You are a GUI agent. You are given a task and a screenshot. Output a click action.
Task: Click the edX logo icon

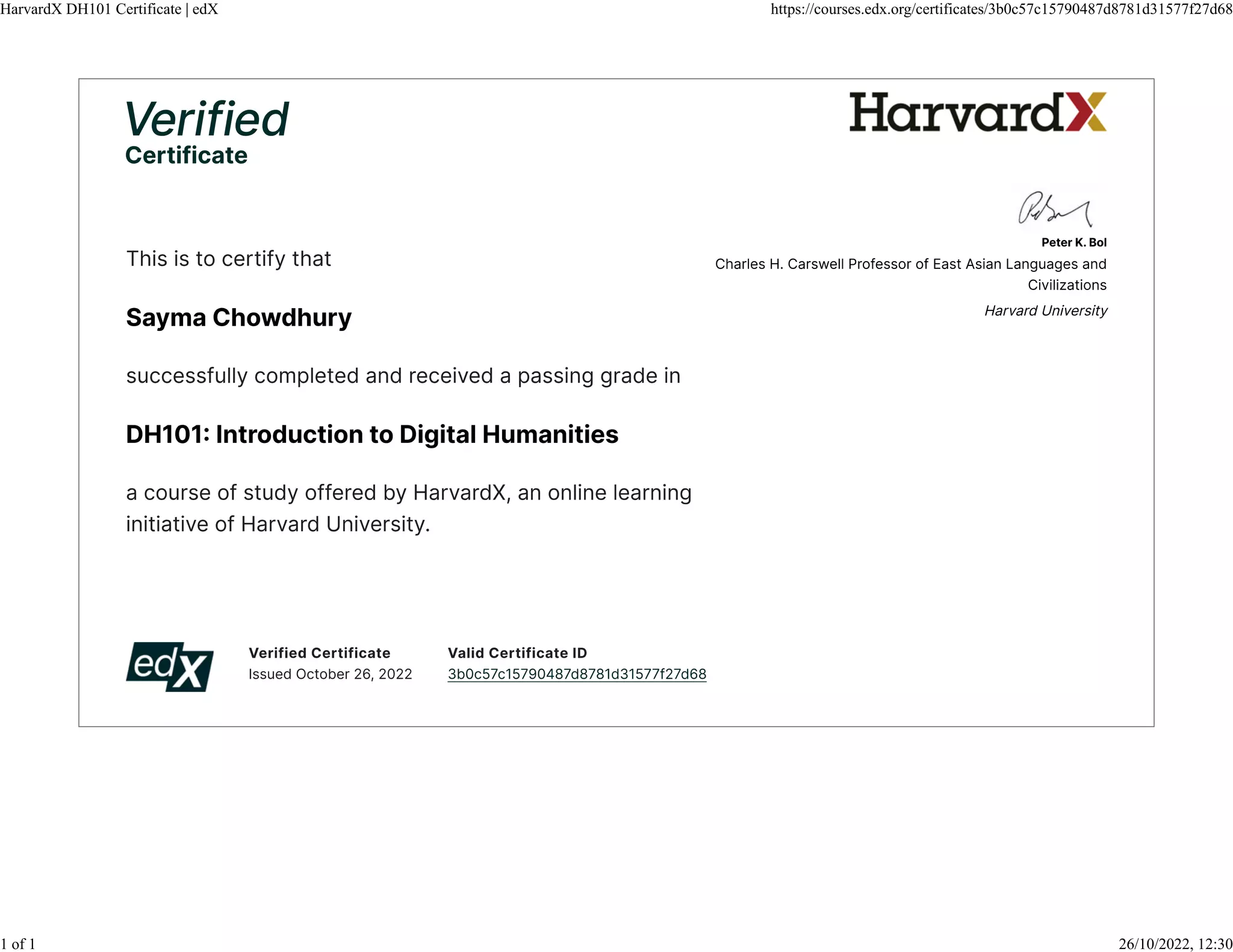[170, 666]
